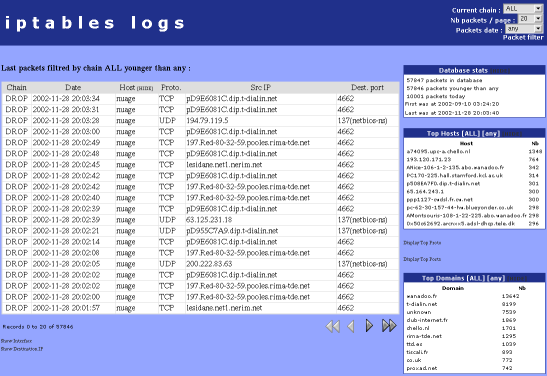This screenshot has width=547, height=376.
Task: Select the rima-tde.net domain entry
Action: tap(424, 337)
